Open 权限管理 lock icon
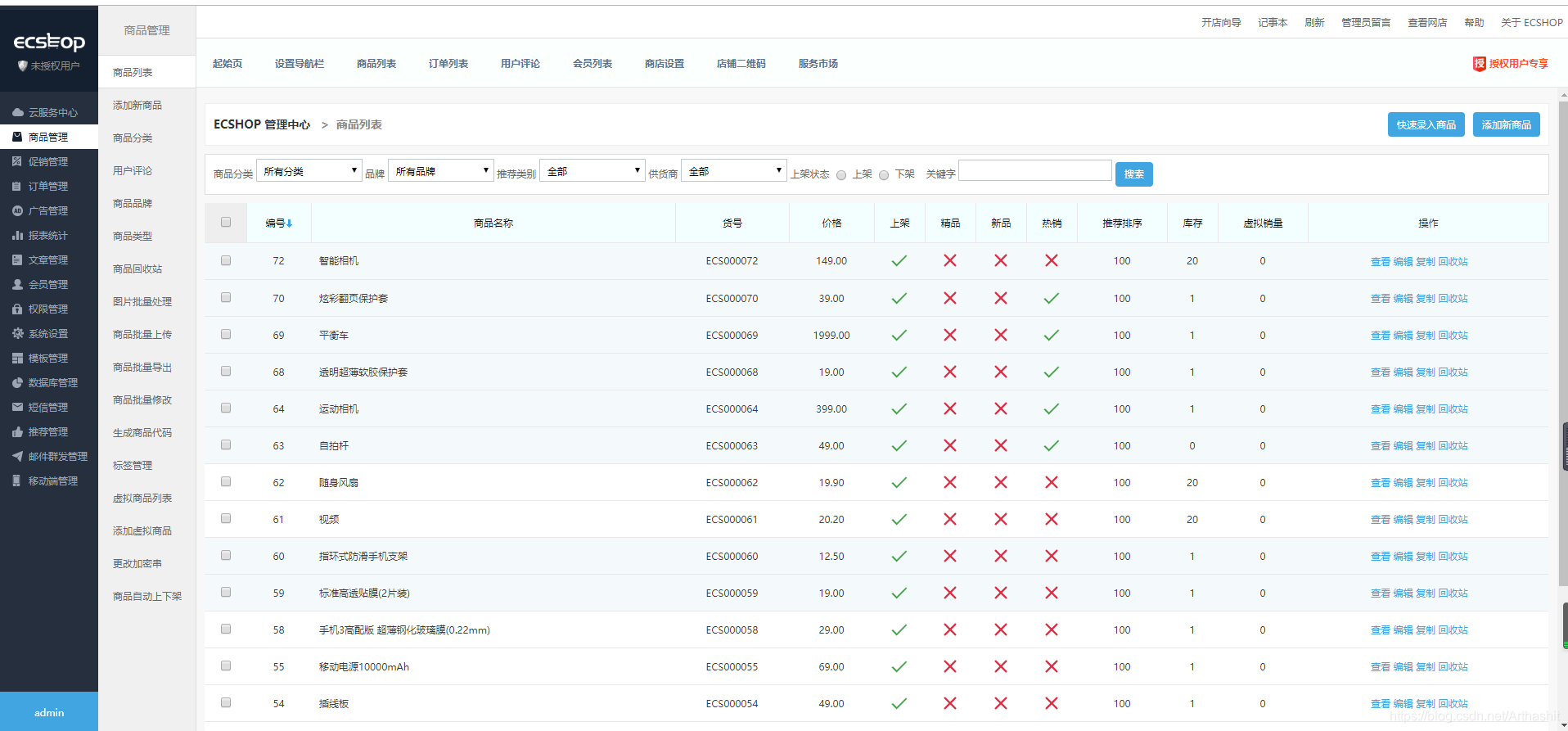The height and width of the screenshot is (731, 1568). tap(17, 309)
